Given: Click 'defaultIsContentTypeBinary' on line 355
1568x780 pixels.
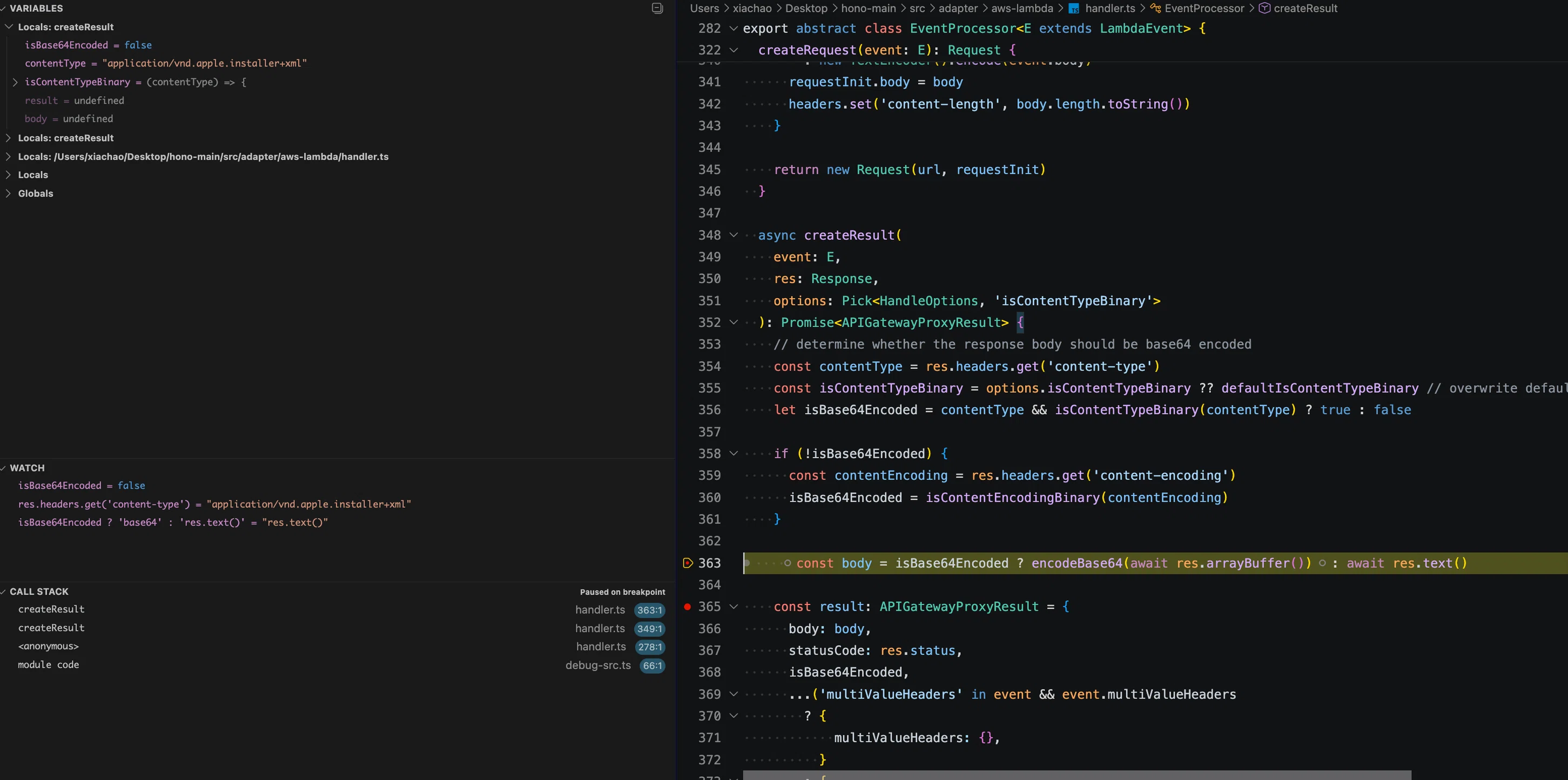Looking at the screenshot, I should pyautogui.click(x=1320, y=388).
